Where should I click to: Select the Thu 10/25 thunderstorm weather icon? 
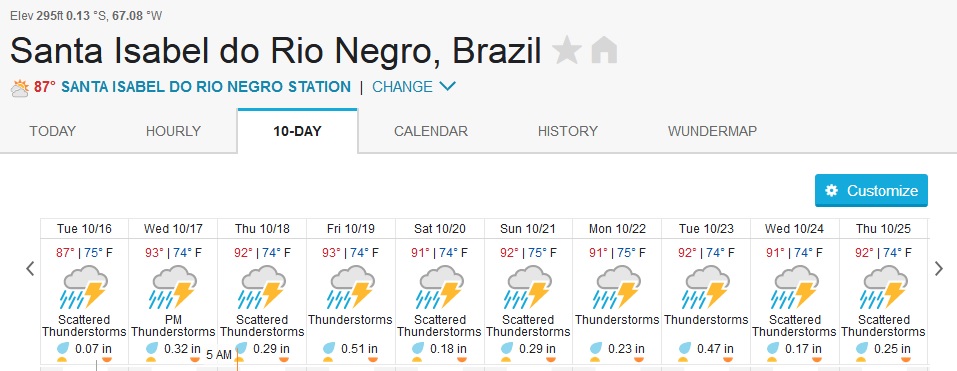click(x=883, y=287)
